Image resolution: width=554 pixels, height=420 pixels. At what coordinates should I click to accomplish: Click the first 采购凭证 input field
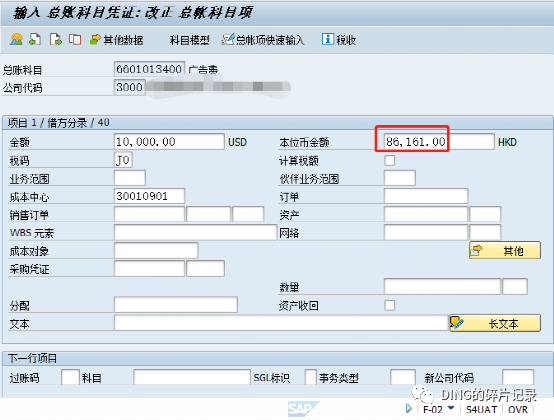[149, 268]
